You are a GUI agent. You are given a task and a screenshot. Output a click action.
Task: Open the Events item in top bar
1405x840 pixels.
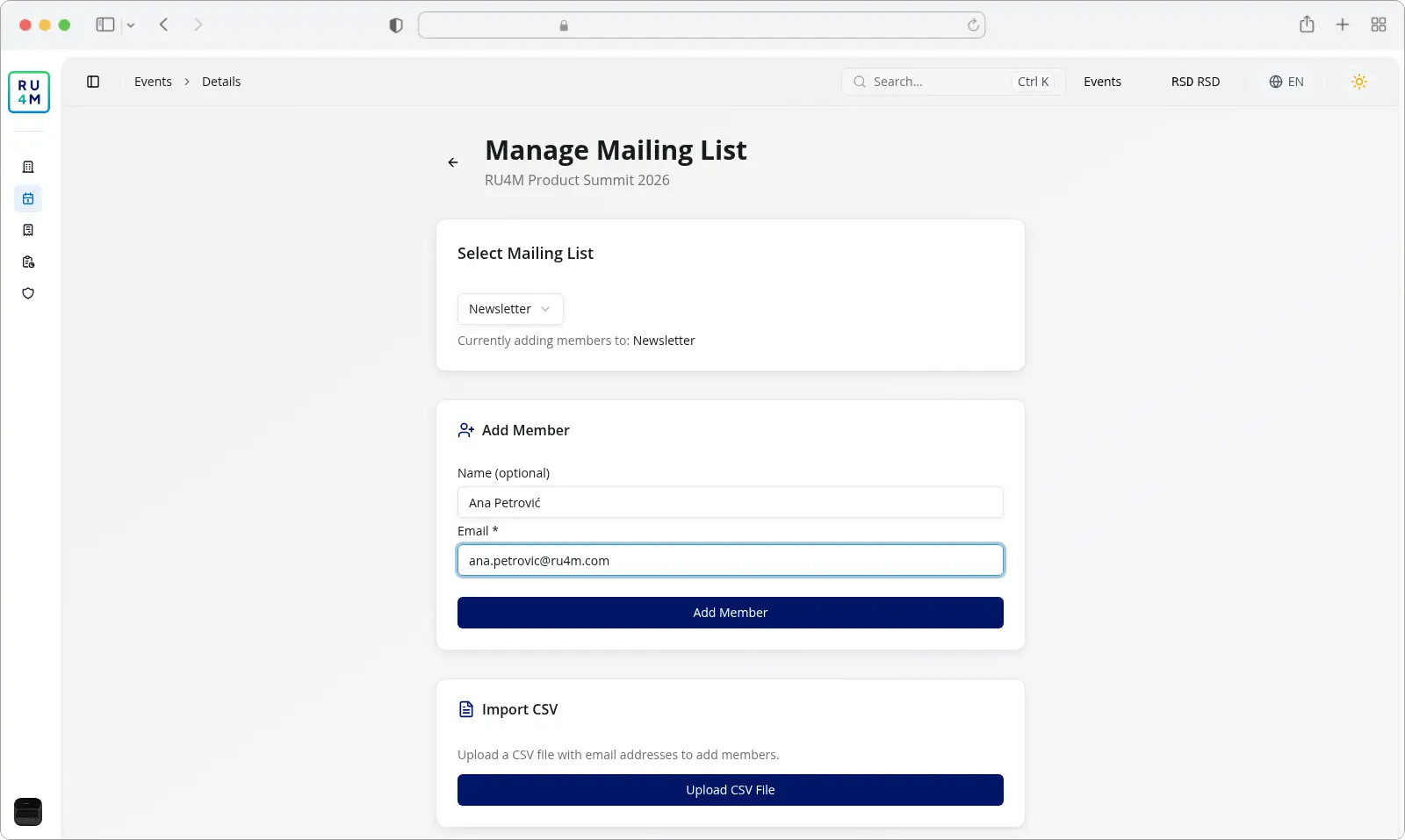click(x=1102, y=82)
